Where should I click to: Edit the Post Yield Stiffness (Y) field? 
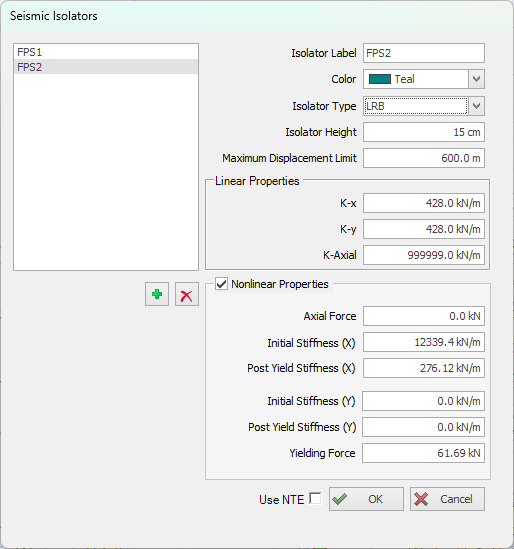point(423,427)
